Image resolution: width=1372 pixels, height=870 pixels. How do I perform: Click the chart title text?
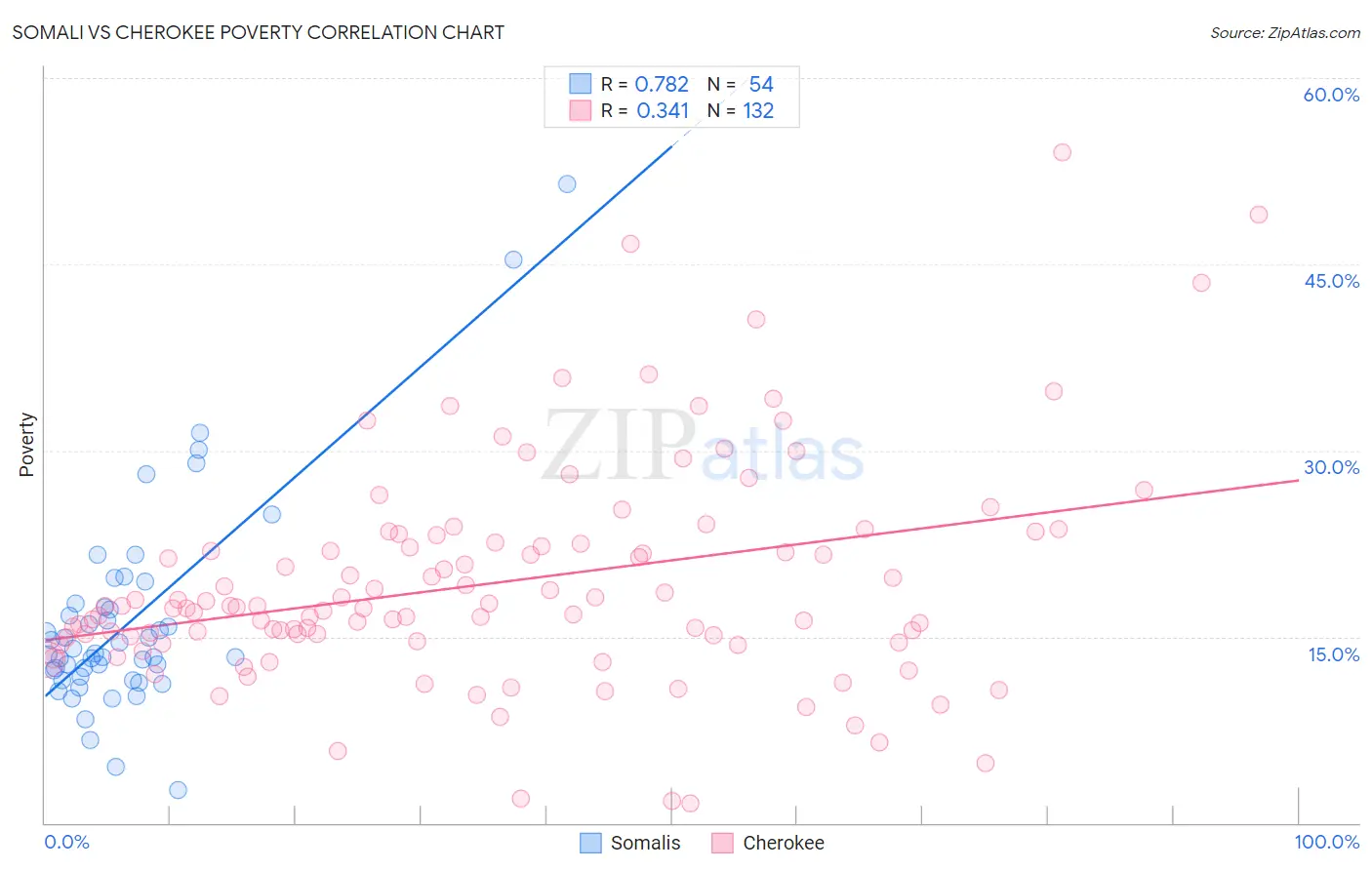coord(259,32)
